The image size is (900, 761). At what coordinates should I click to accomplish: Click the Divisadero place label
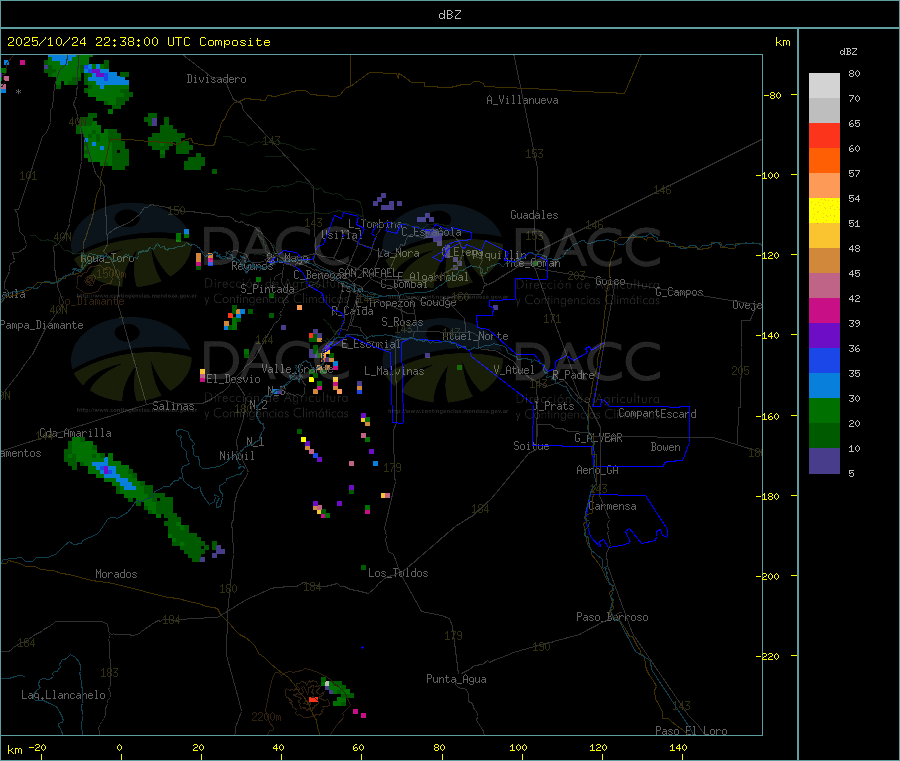tap(216, 79)
